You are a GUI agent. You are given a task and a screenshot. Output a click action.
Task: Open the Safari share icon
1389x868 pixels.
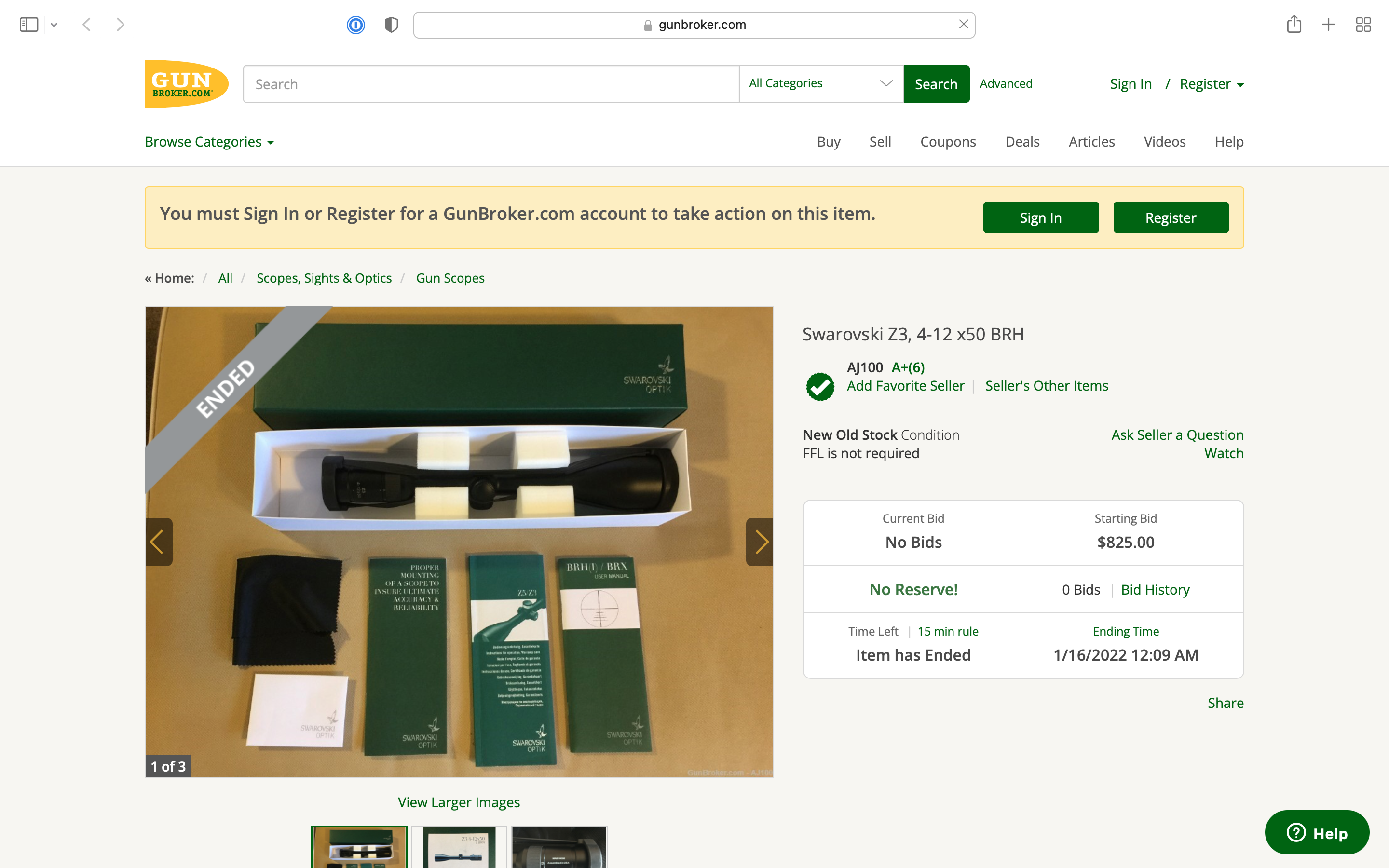pyautogui.click(x=1294, y=24)
